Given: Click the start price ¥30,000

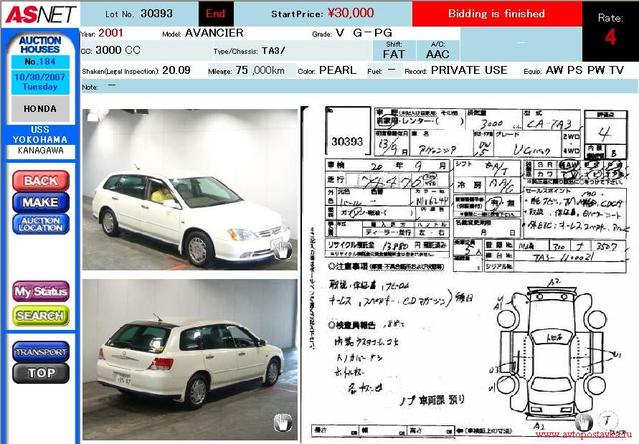Looking at the screenshot, I should click(351, 13).
